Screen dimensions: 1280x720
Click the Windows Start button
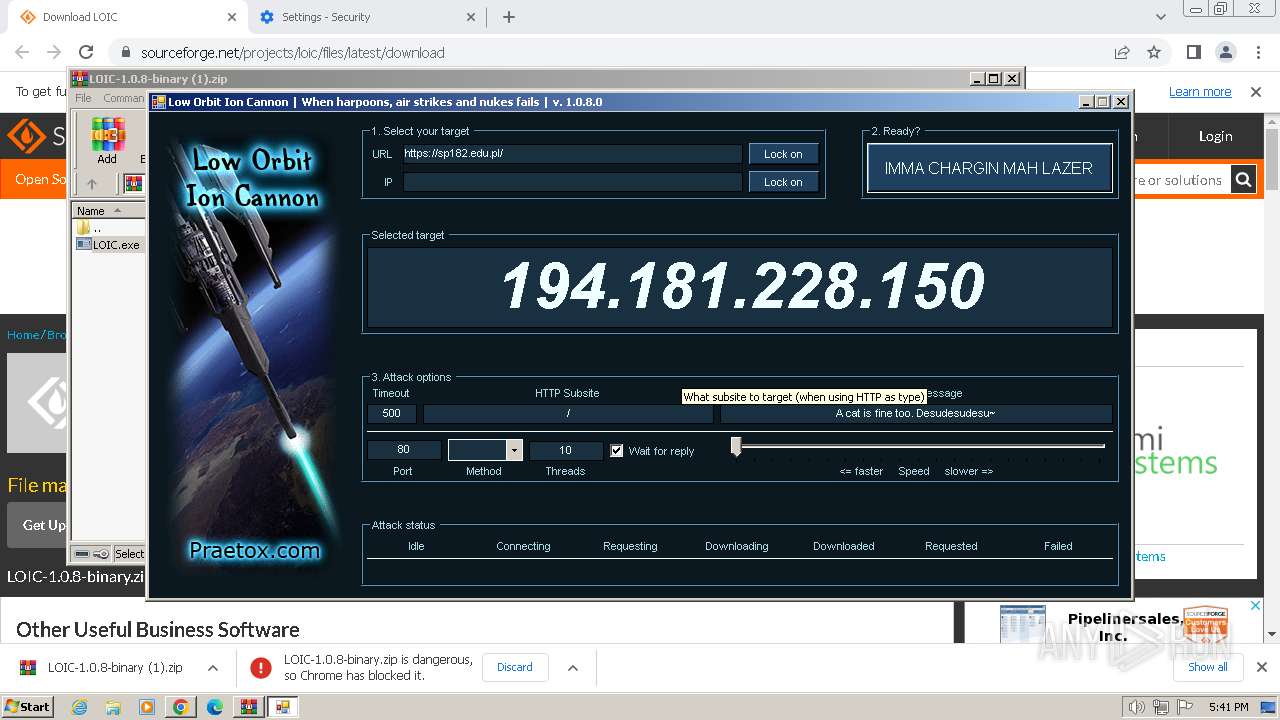[27, 707]
